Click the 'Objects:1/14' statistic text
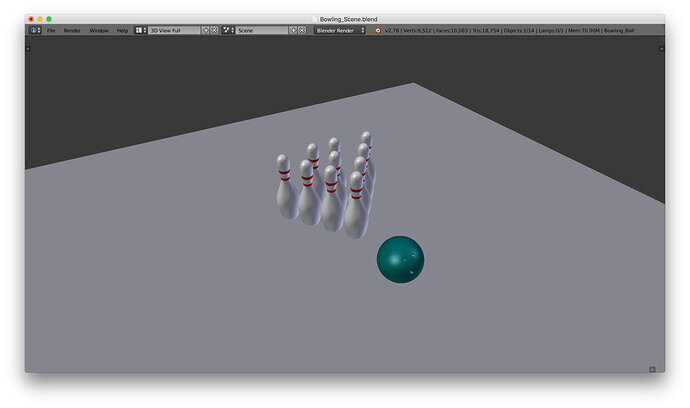 (x=519, y=30)
